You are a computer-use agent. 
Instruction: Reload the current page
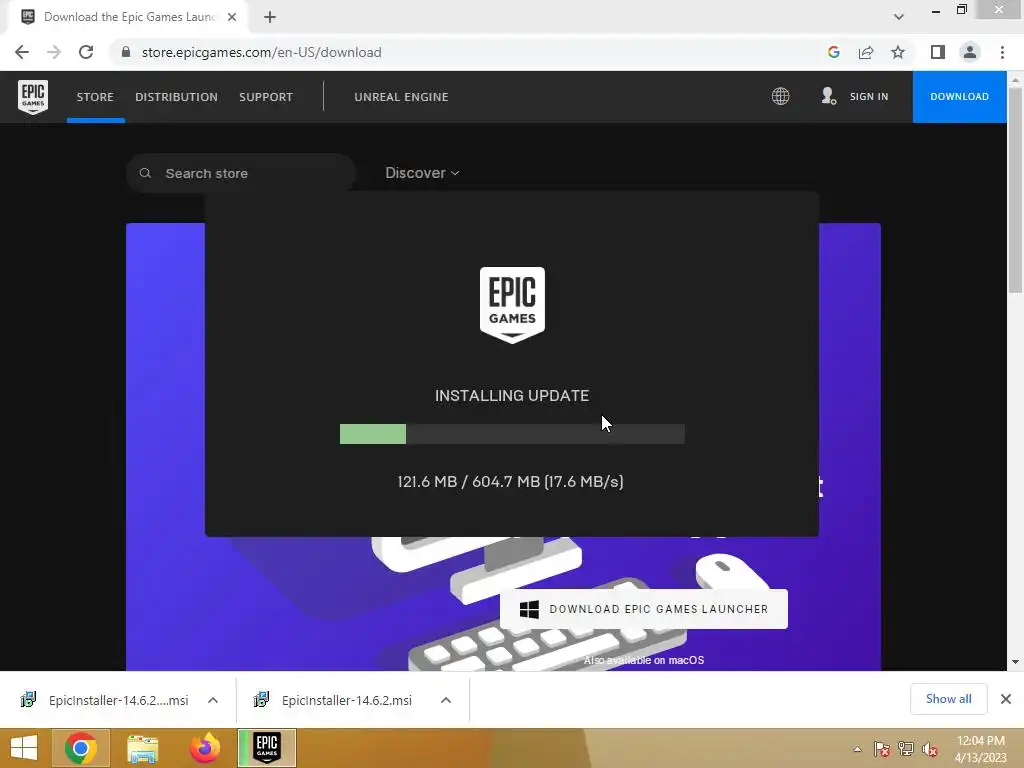click(x=86, y=52)
